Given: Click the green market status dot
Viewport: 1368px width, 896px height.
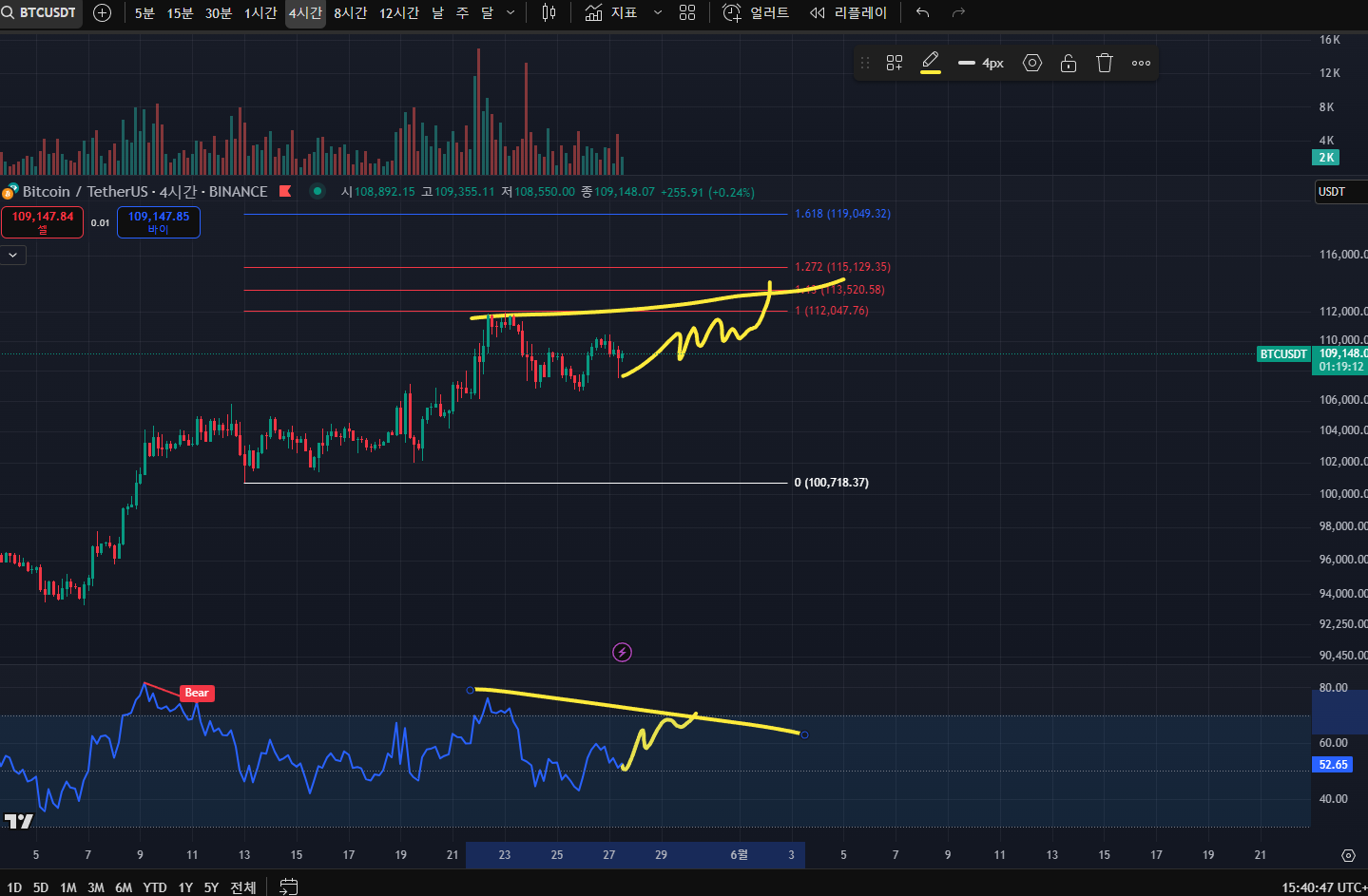Looking at the screenshot, I should point(318,191).
